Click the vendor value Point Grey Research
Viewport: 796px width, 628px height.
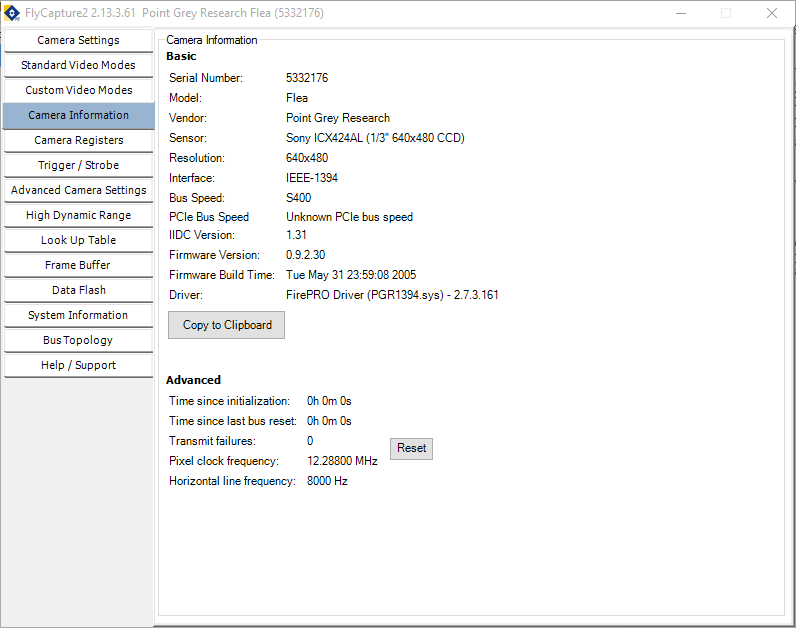pos(338,118)
